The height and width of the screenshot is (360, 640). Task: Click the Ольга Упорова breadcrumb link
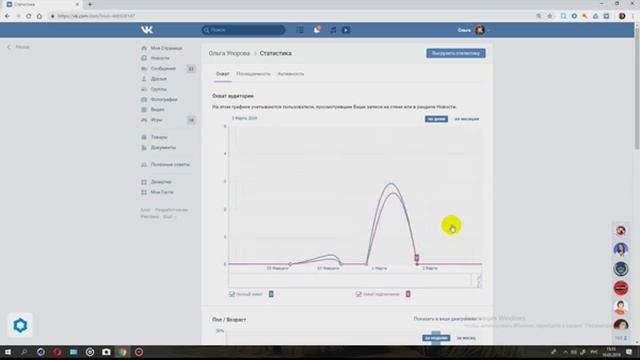pyautogui.click(x=229, y=53)
